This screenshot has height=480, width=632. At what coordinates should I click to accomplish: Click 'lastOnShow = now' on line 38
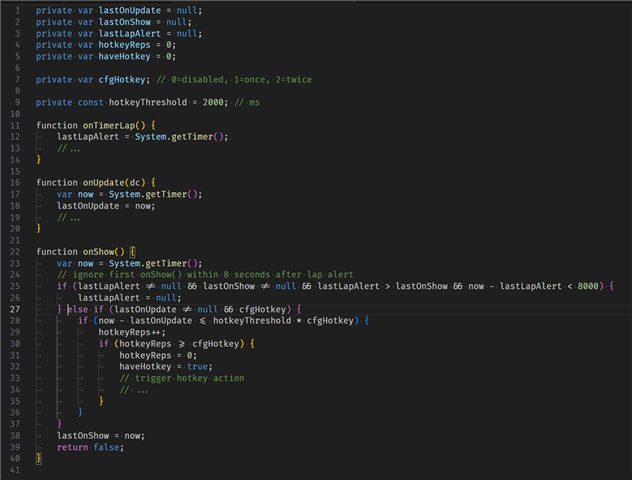[x=98, y=436]
